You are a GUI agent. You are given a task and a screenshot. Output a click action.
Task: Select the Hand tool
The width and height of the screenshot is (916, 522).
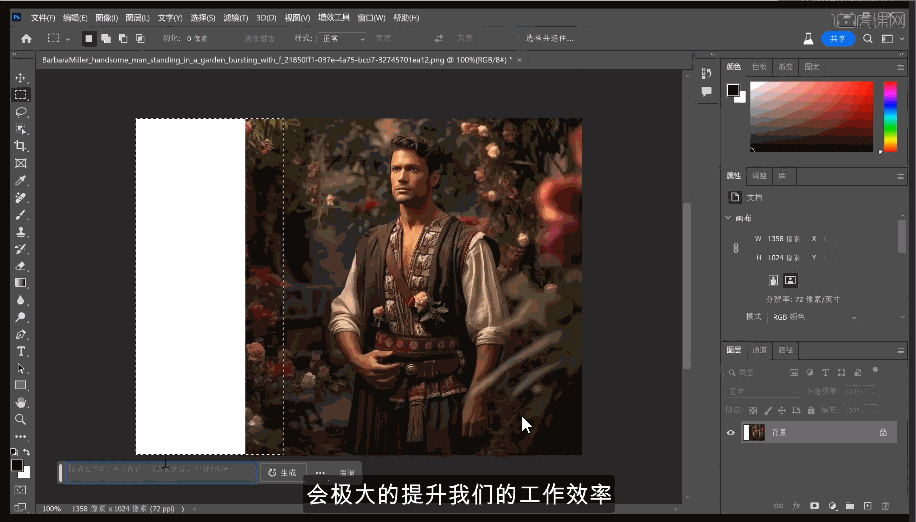click(20, 402)
